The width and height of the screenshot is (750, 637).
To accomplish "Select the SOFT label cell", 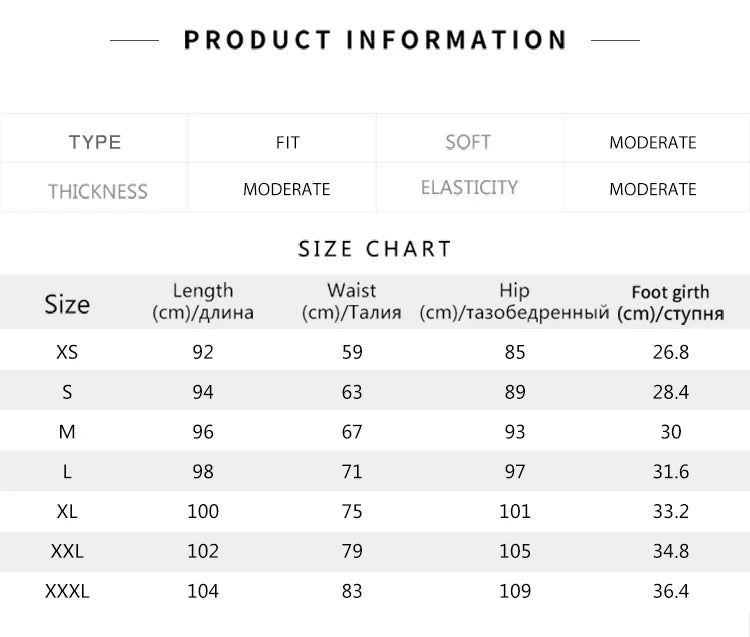I will coord(468,142).
